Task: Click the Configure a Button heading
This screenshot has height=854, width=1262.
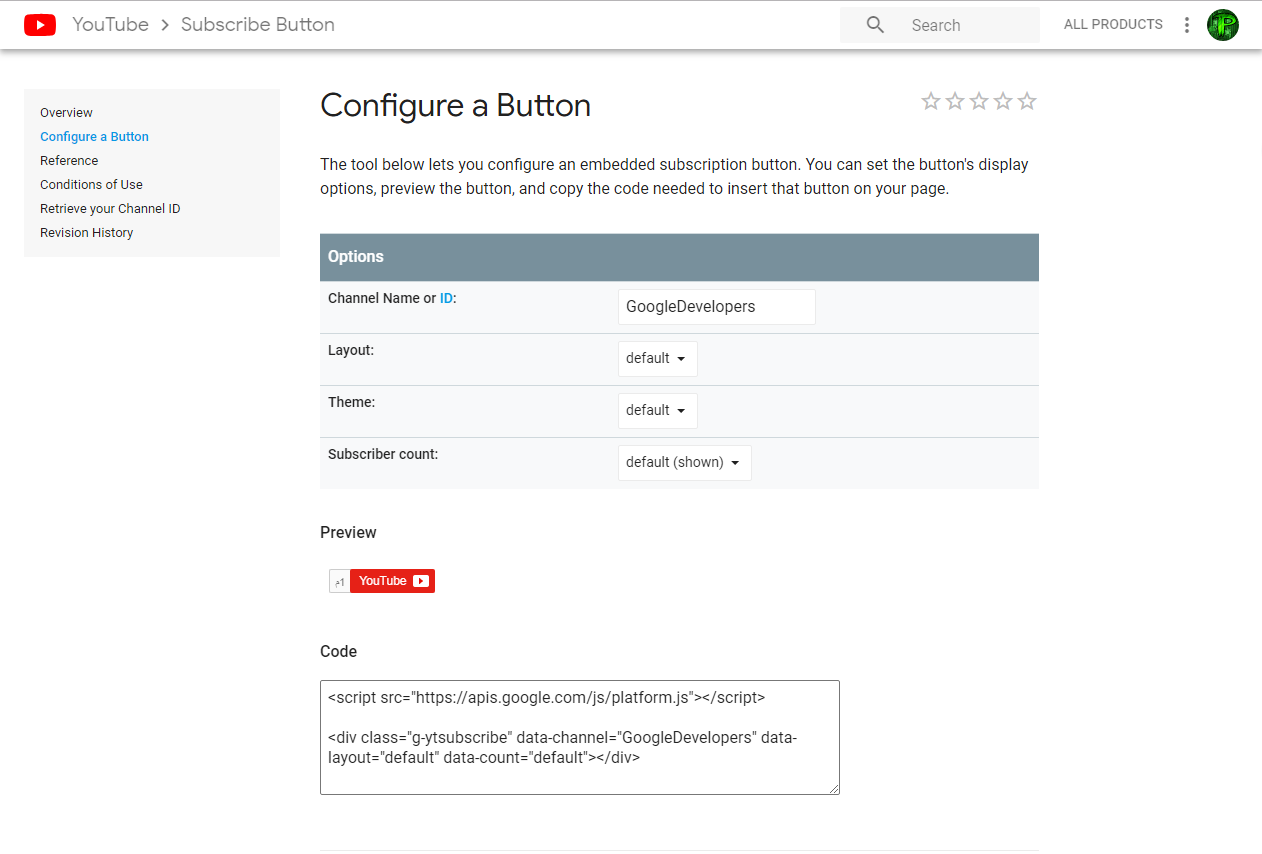Action: click(455, 106)
